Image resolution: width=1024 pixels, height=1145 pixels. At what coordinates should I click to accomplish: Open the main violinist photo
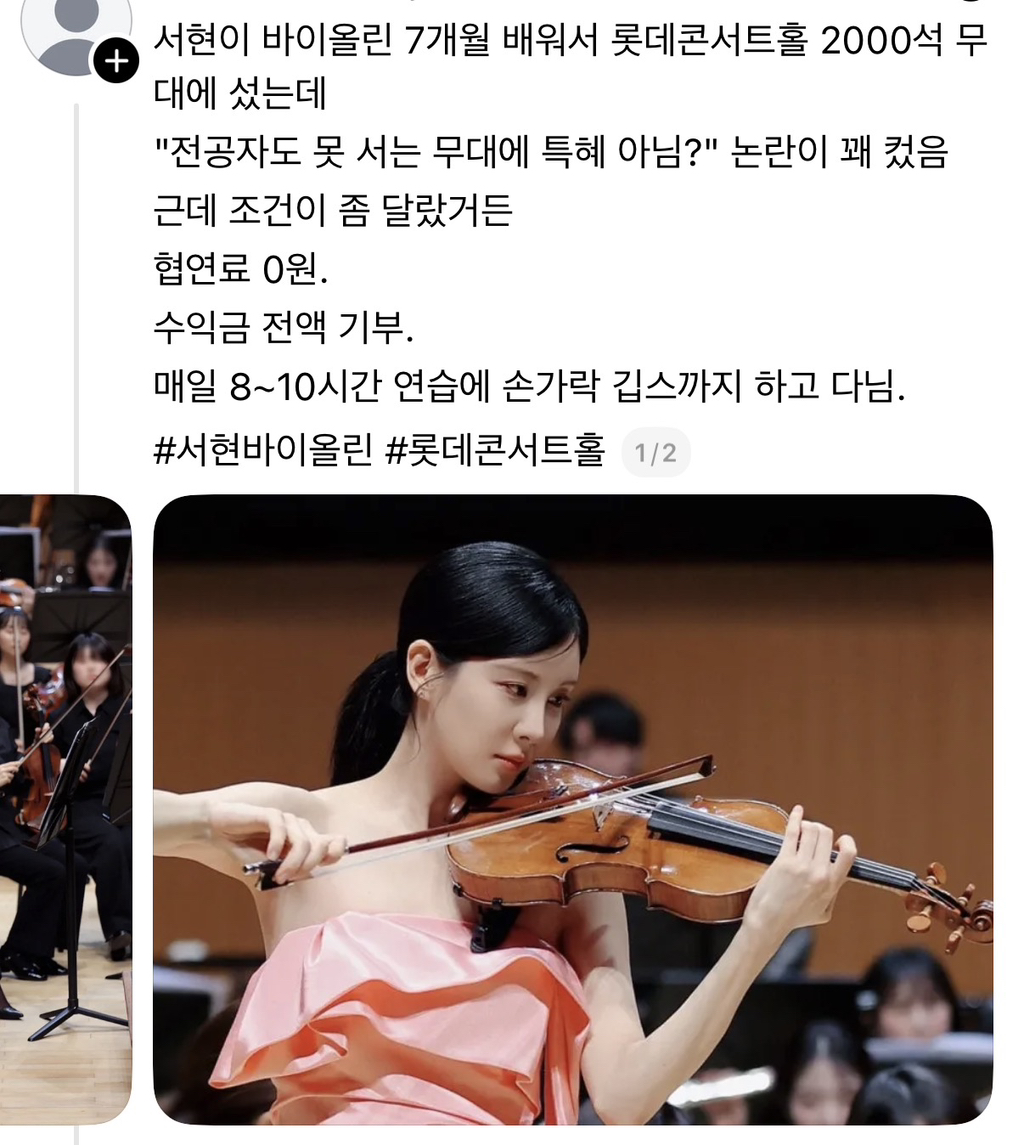573,810
